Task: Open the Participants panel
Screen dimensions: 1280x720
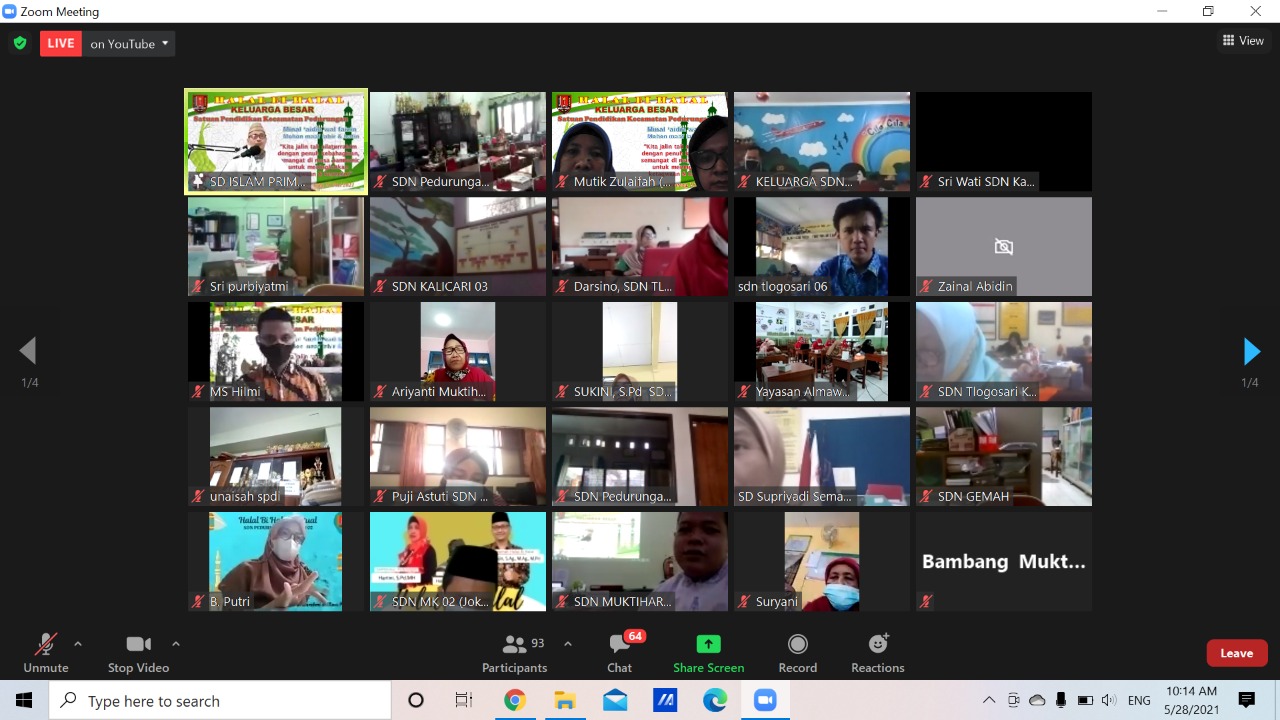Action: 515,654
